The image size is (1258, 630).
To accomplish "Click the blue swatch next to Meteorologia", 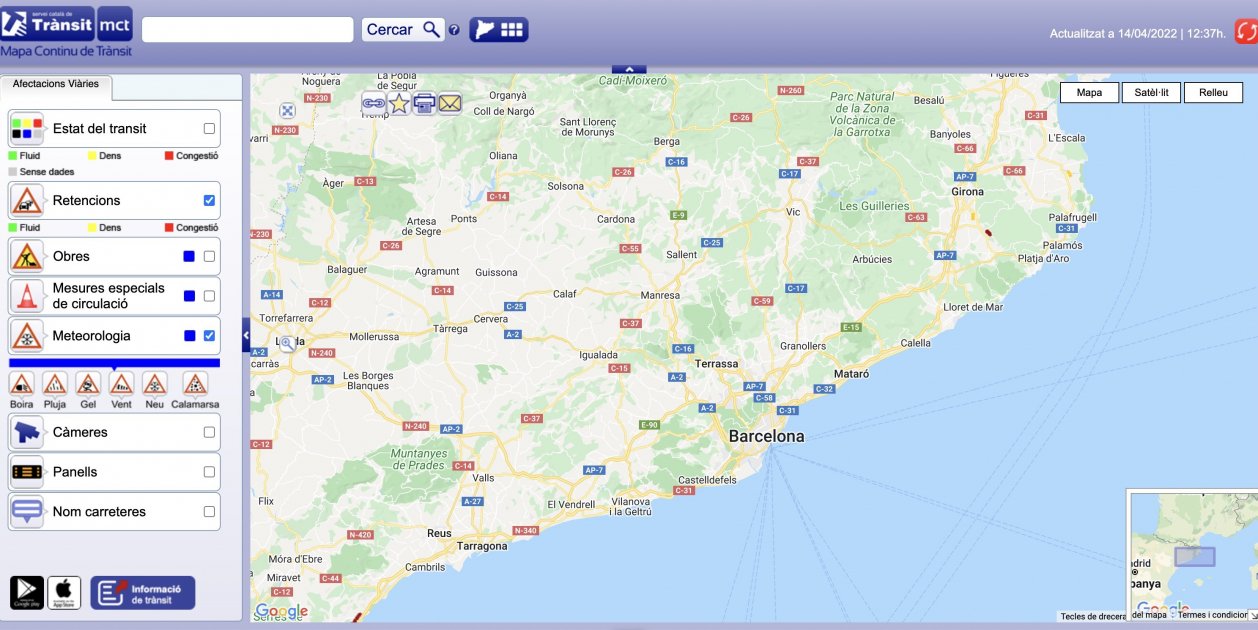I will click(x=189, y=335).
